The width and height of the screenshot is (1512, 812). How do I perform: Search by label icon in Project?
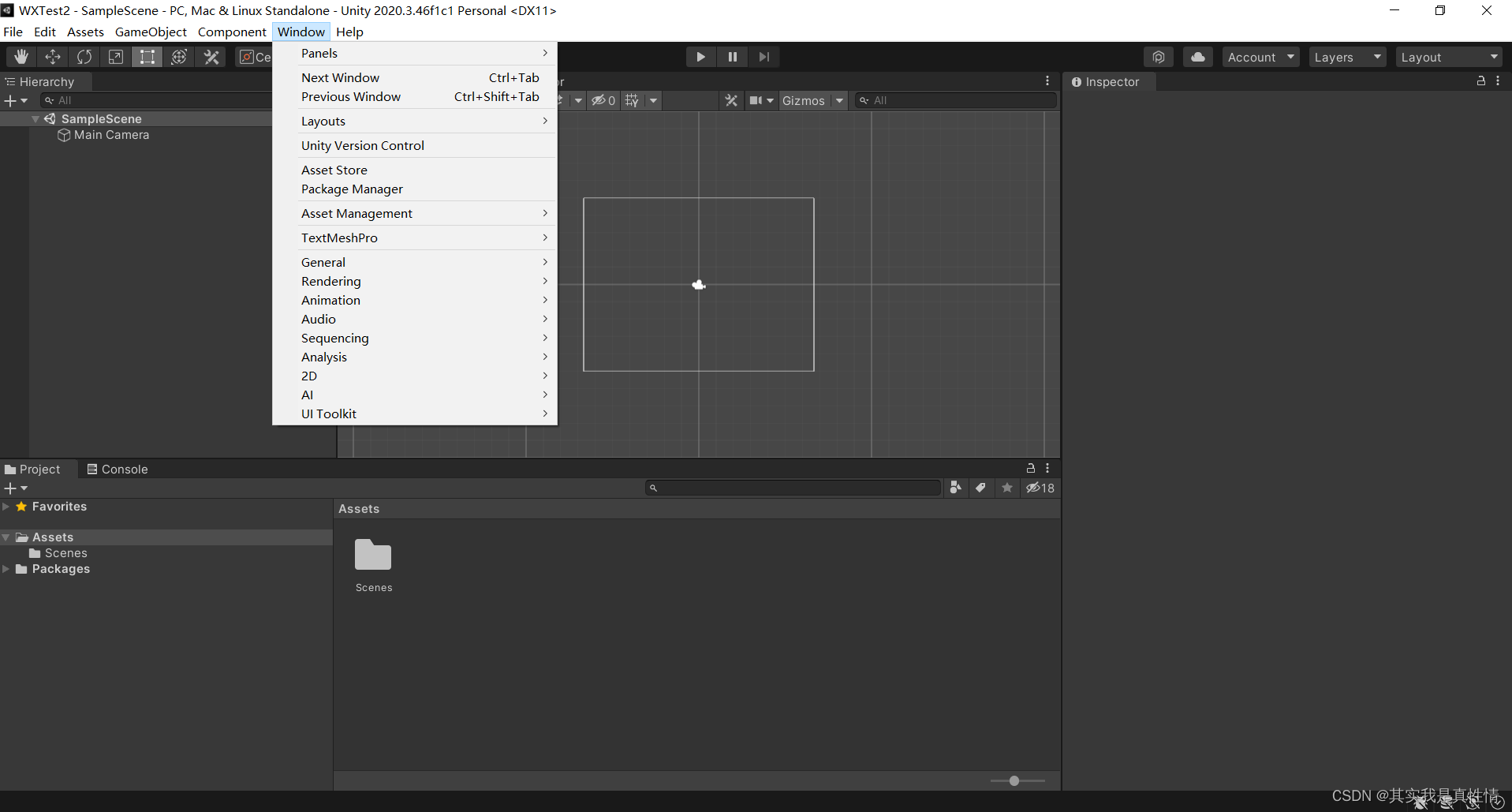click(x=980, y=488)
